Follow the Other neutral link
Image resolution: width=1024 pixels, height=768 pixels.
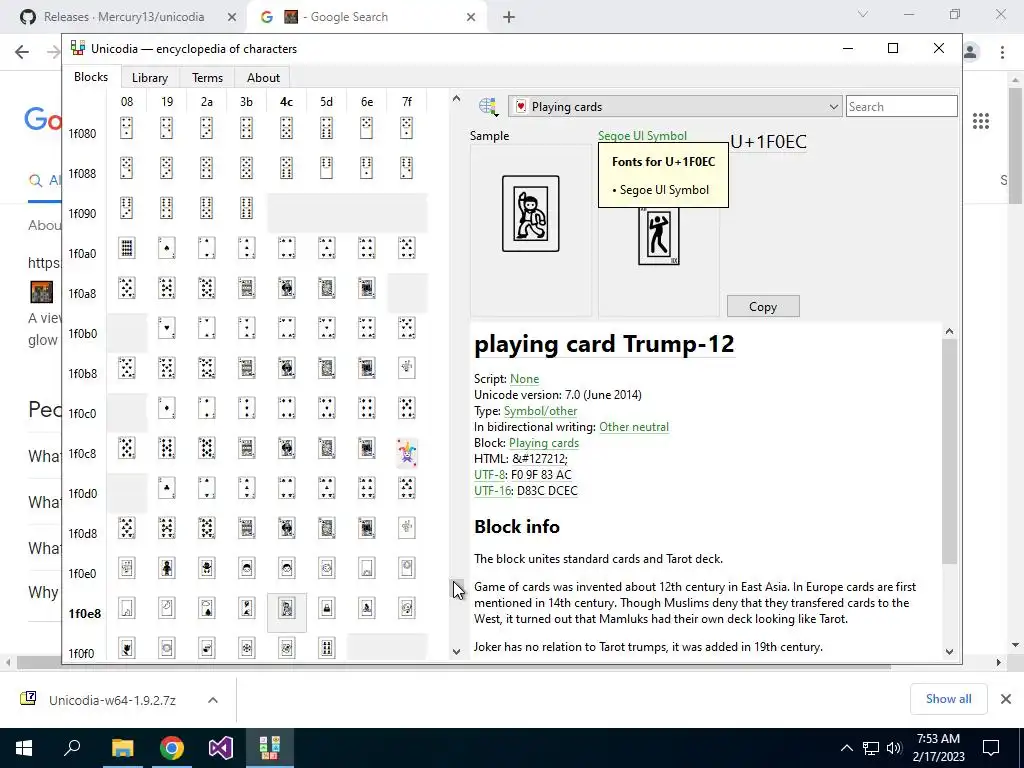(x=634, y=426)
